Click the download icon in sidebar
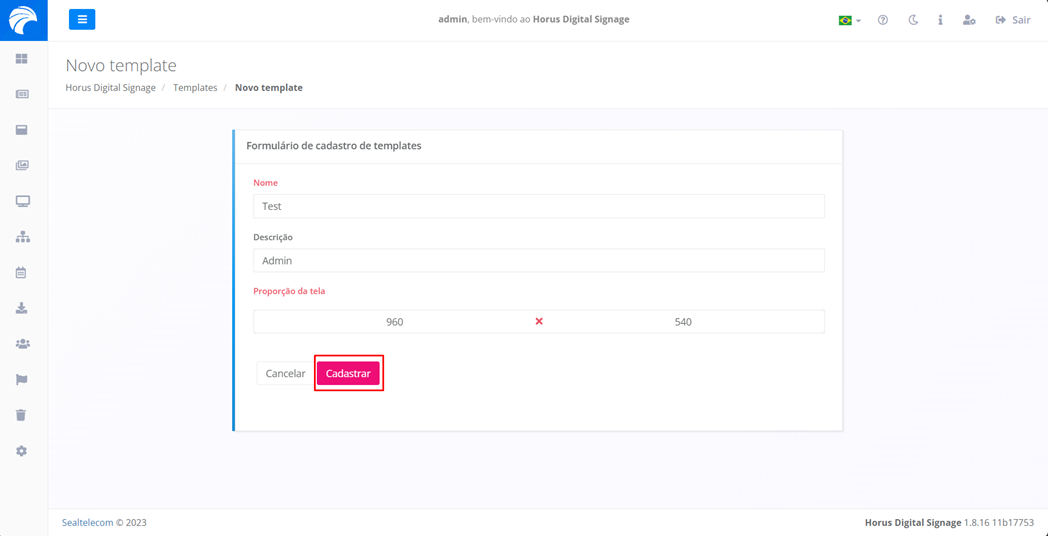The height and width of the screenshot is (536, 1048). [22, 308]
